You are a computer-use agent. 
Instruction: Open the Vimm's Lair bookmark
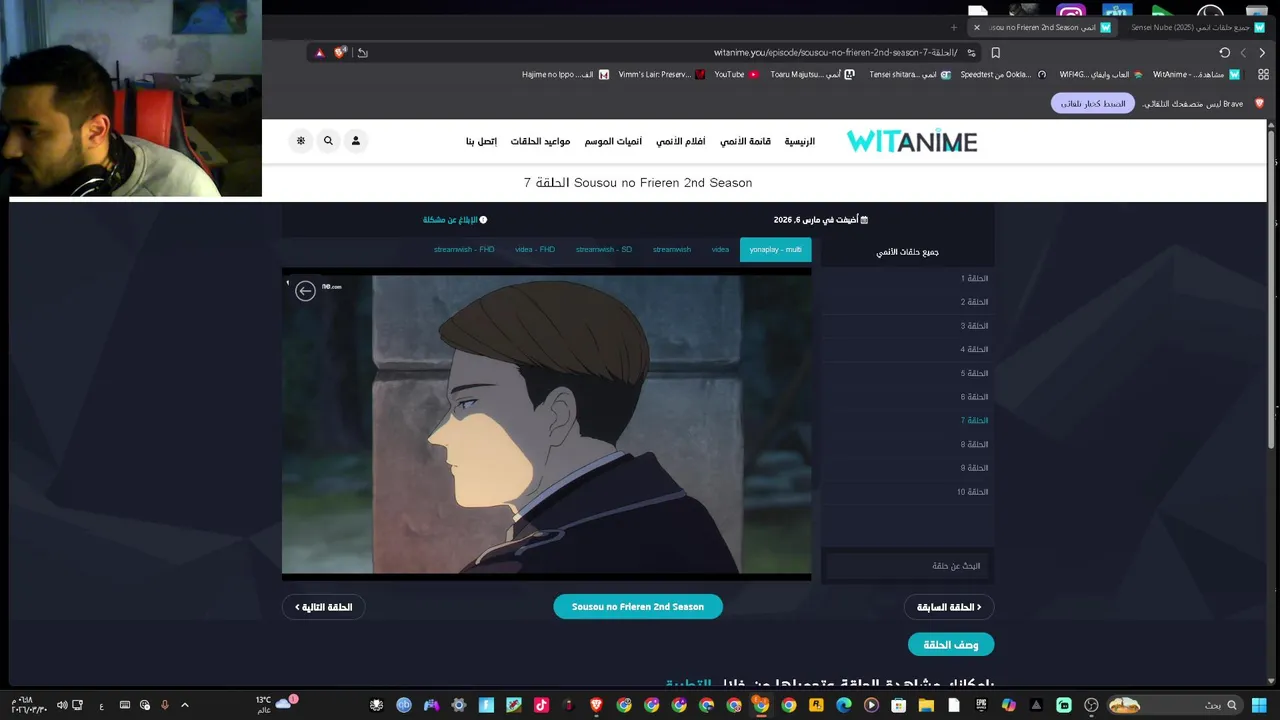[x=662, y=75]
